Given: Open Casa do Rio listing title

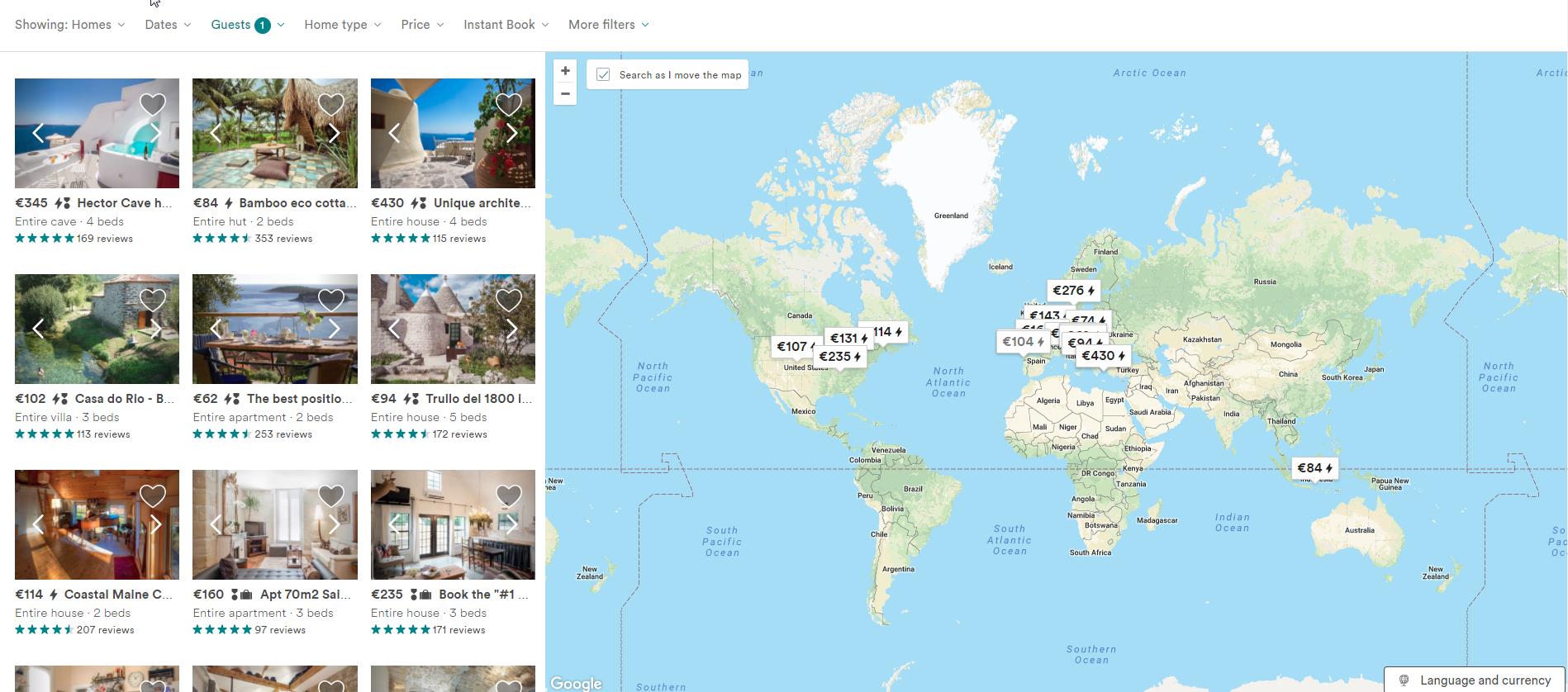Looking at the screenshot, I should pos(125,399).
